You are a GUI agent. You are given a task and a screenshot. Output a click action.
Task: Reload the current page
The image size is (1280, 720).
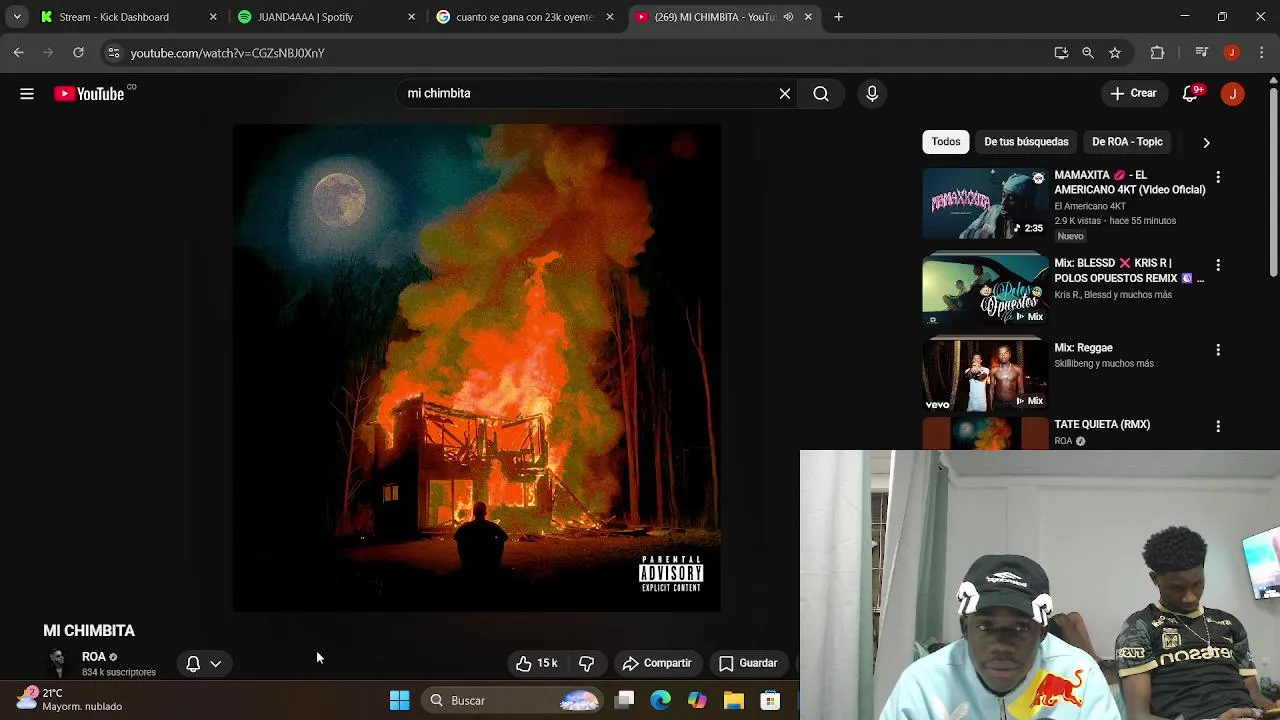[78, 53]
